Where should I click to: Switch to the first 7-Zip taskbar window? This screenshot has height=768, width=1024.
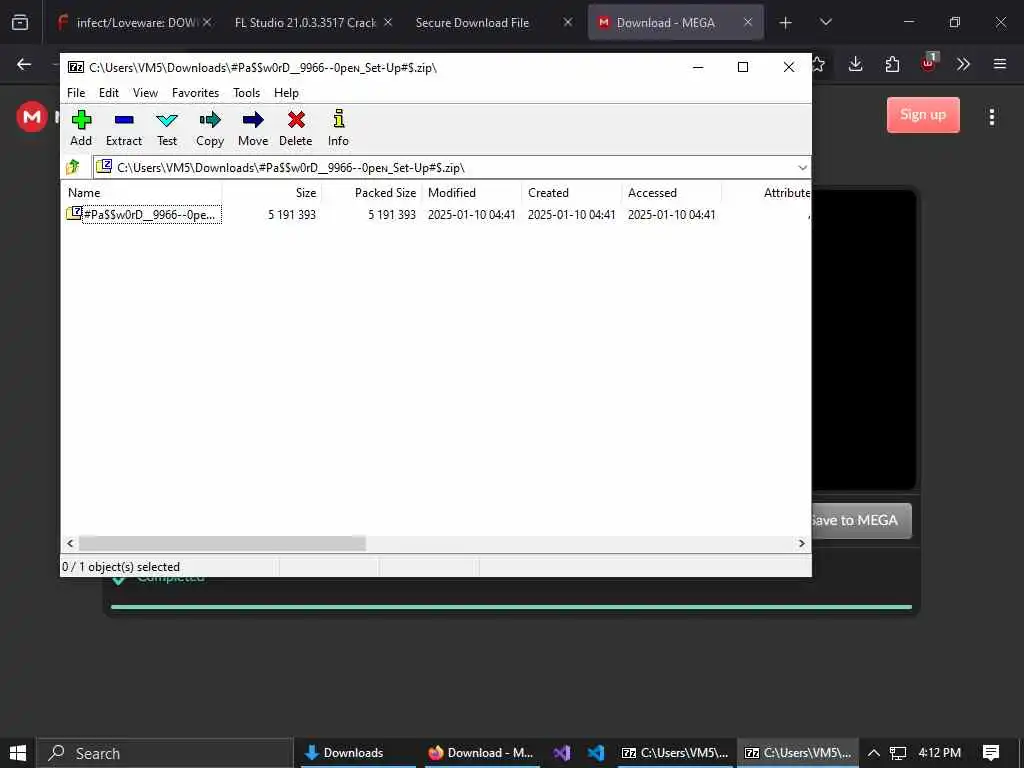[675, 753]
